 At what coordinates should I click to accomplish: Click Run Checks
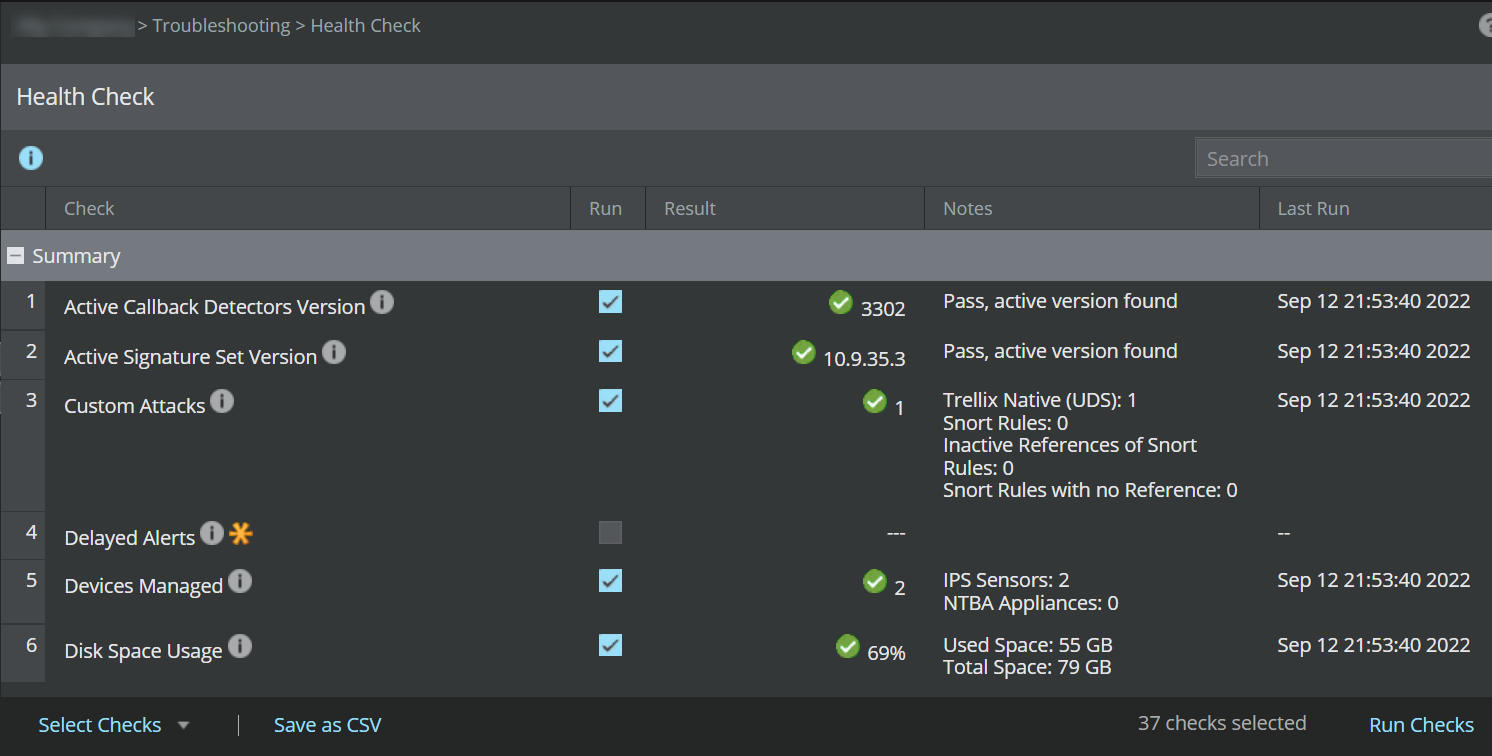(1421, 725)
